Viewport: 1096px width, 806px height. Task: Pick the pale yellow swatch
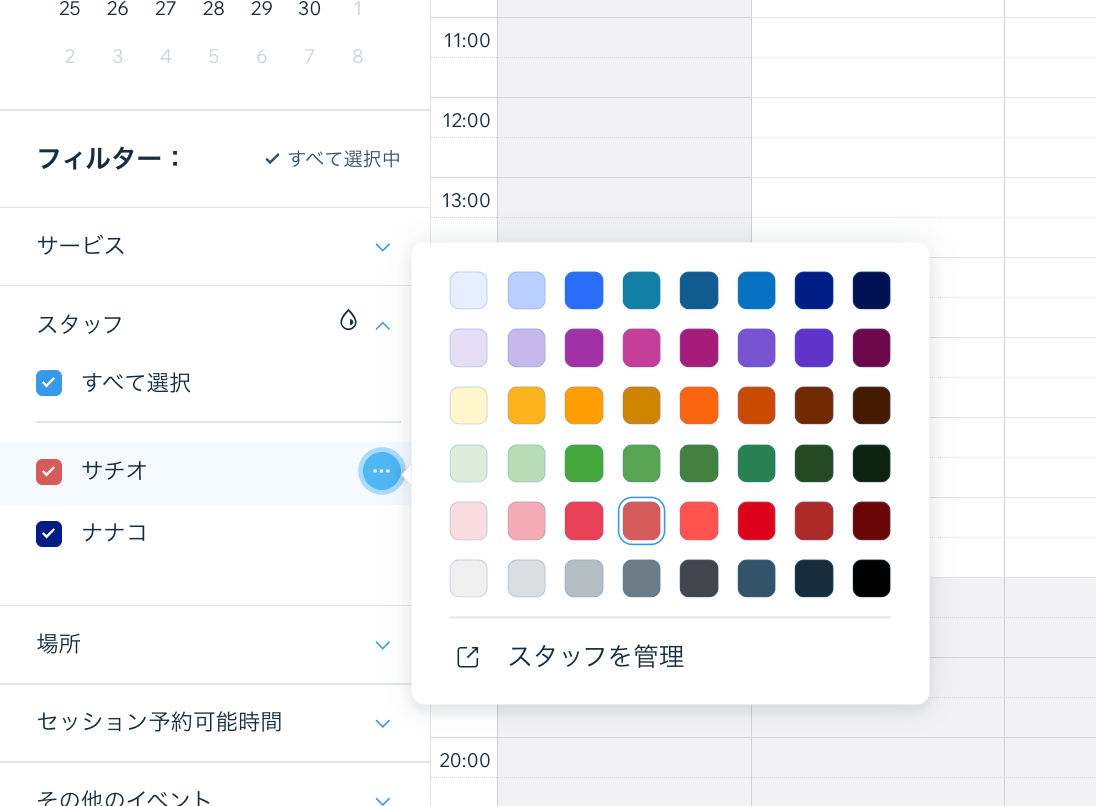468,405
